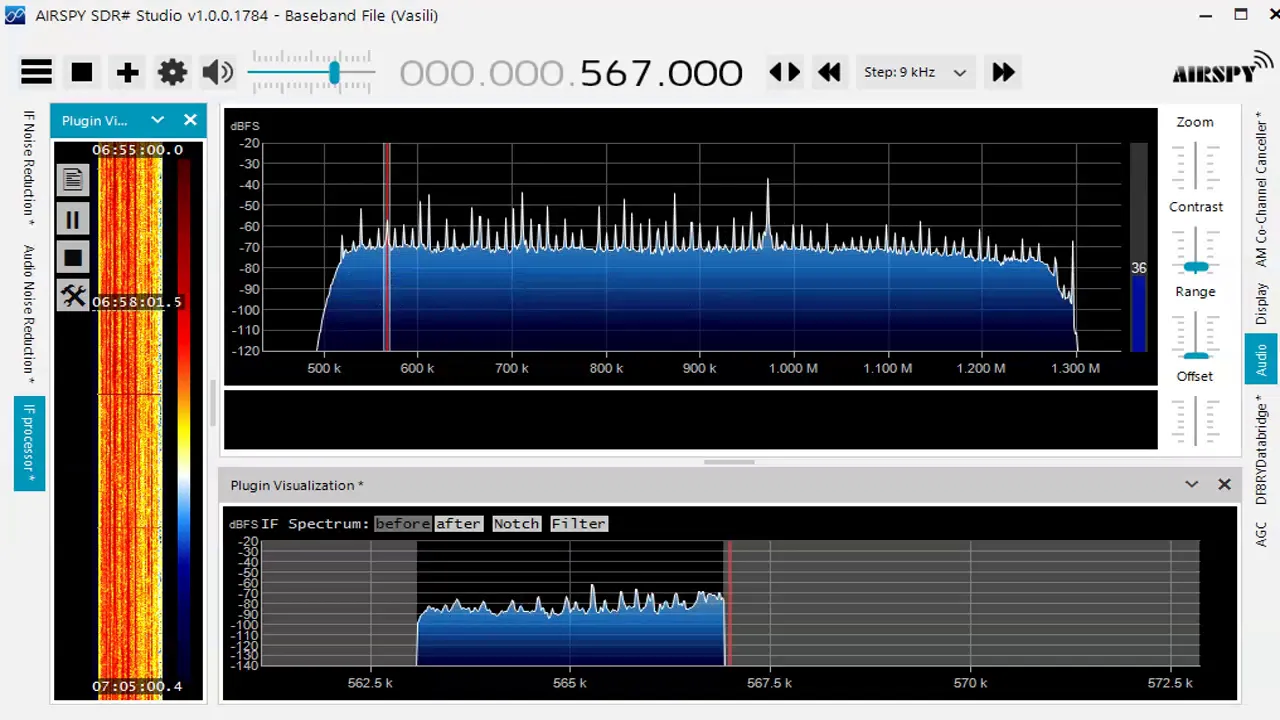Adjust the volume slider handle
Image resolution: width=1280 pixels, height=720 pixels.
tap(334, 72)
